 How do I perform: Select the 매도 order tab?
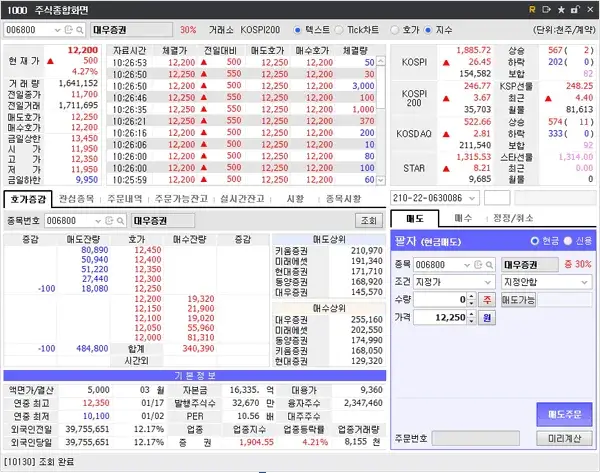coord(415,219)
